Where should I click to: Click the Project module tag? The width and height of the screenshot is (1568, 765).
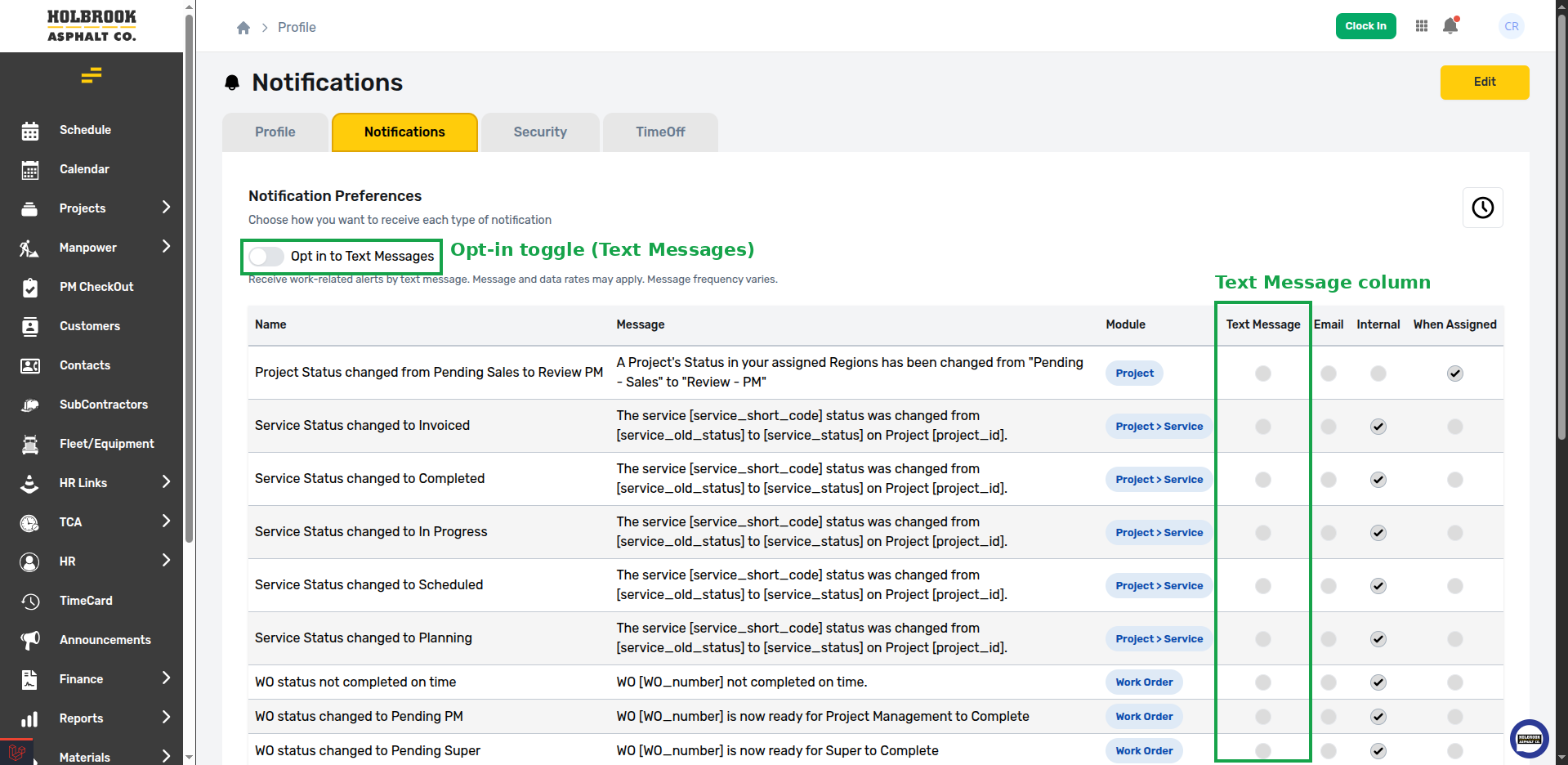[x=1134, y=374]
